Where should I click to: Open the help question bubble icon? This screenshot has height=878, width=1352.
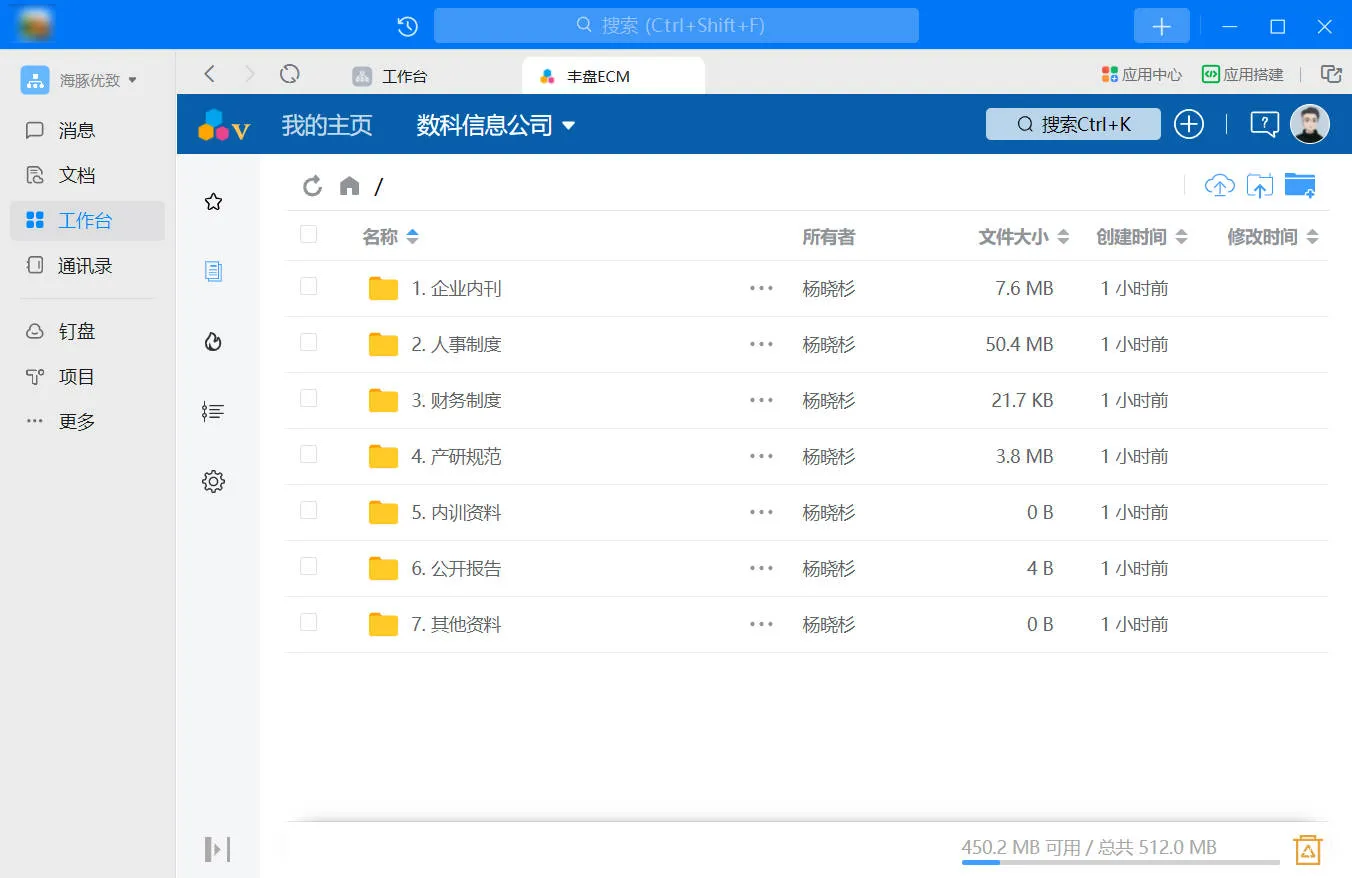pos(1264,124)
